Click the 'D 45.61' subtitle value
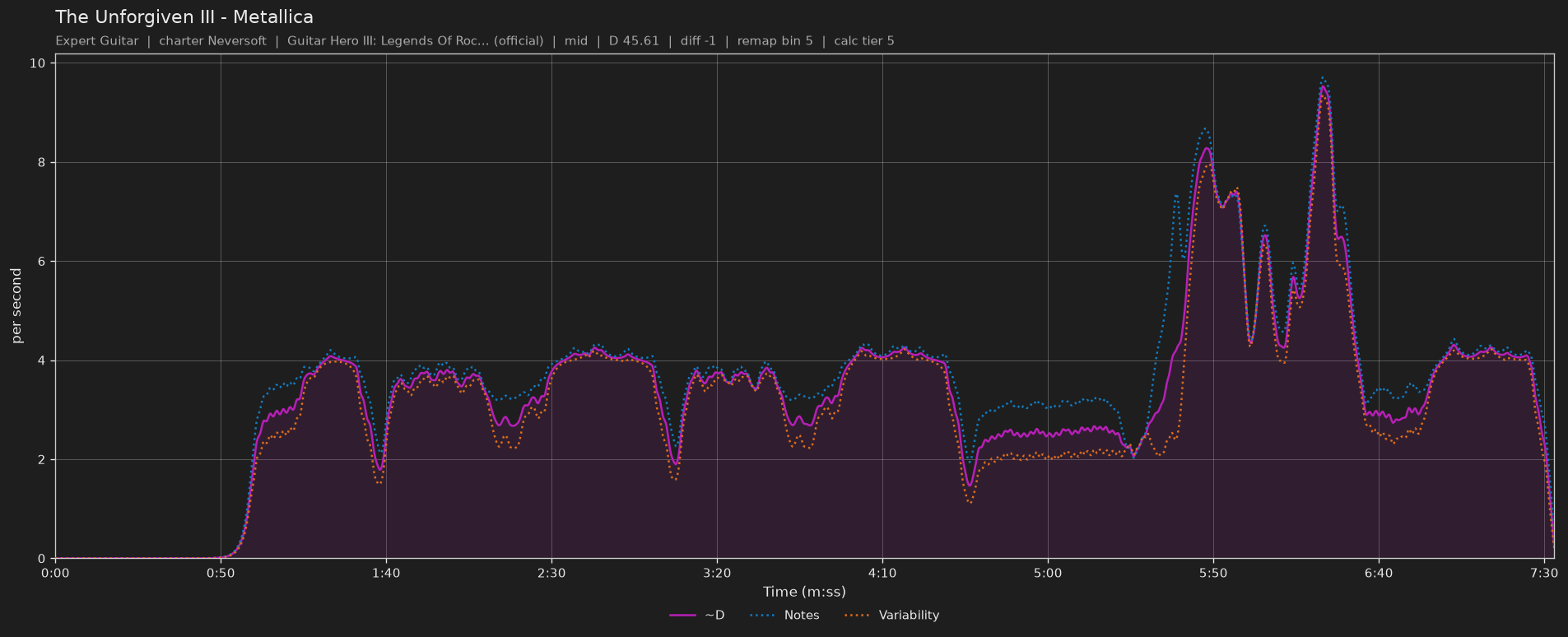Image resolution: width=1568 pixels, height=637 pixels. pyautogui.click(x=634, y=41)
